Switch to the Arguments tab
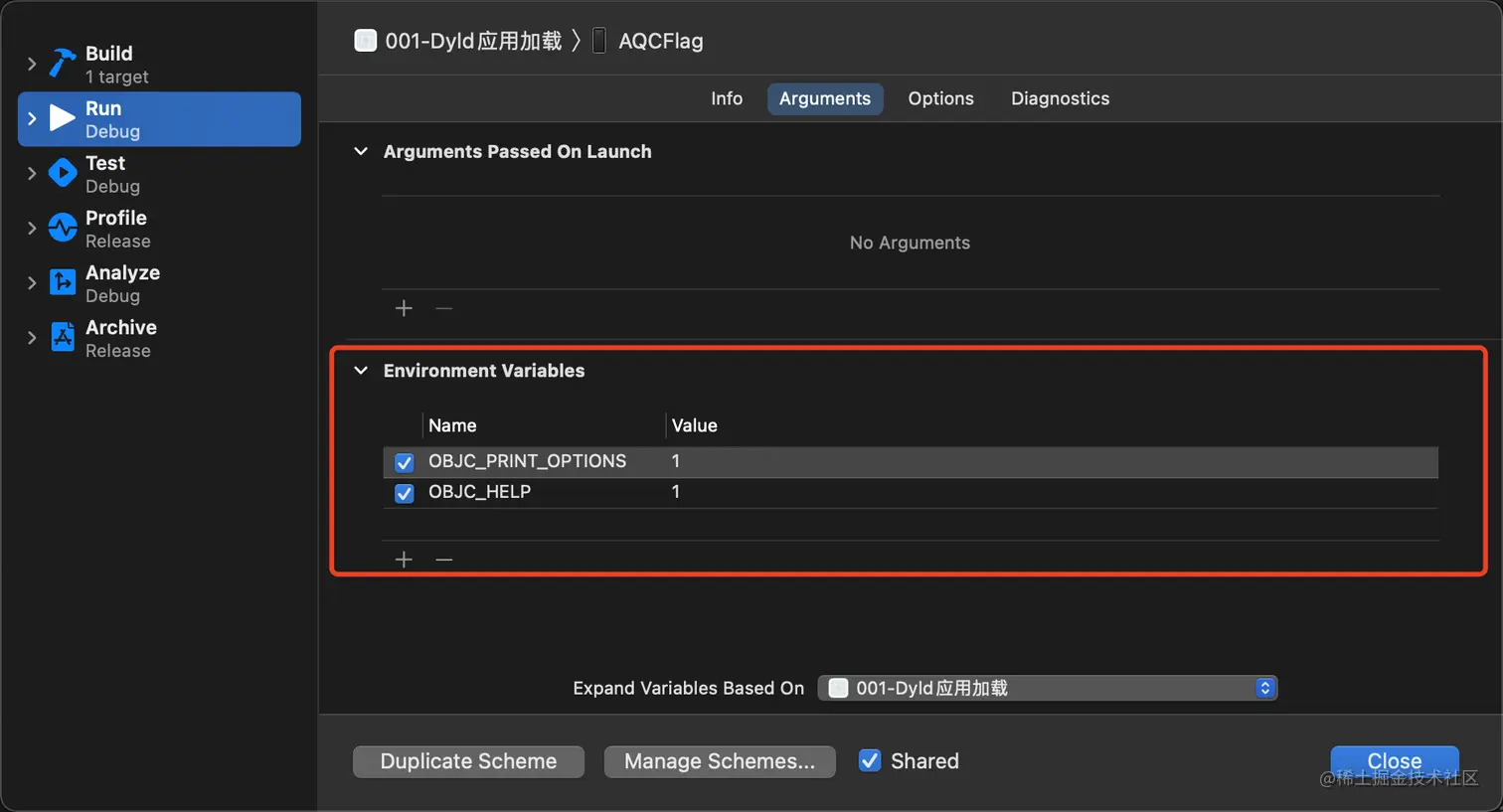1503x812 pixels. pyautogui.click(x=825, y=98)
